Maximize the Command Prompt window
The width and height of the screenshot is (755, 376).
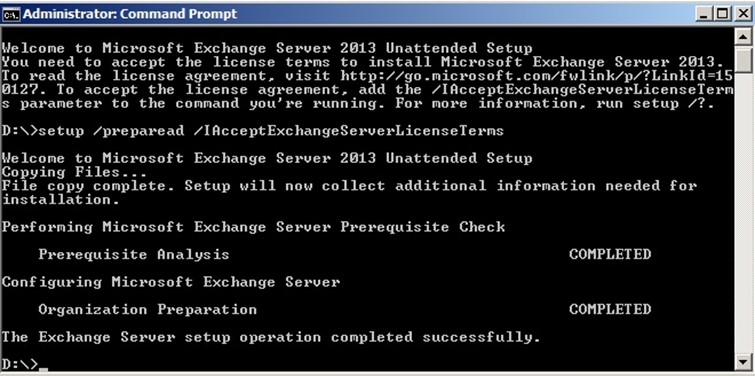(x=722, y=14)
